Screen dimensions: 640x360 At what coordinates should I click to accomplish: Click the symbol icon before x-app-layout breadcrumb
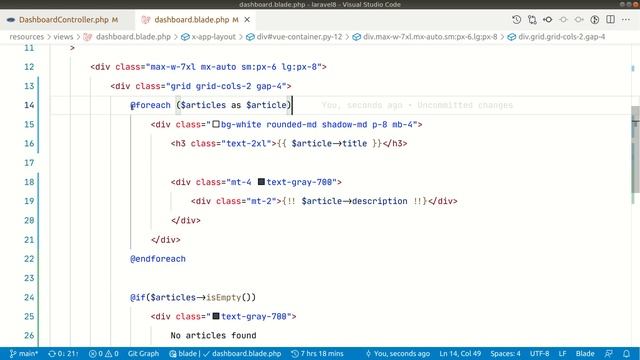(x=185, y=37)
